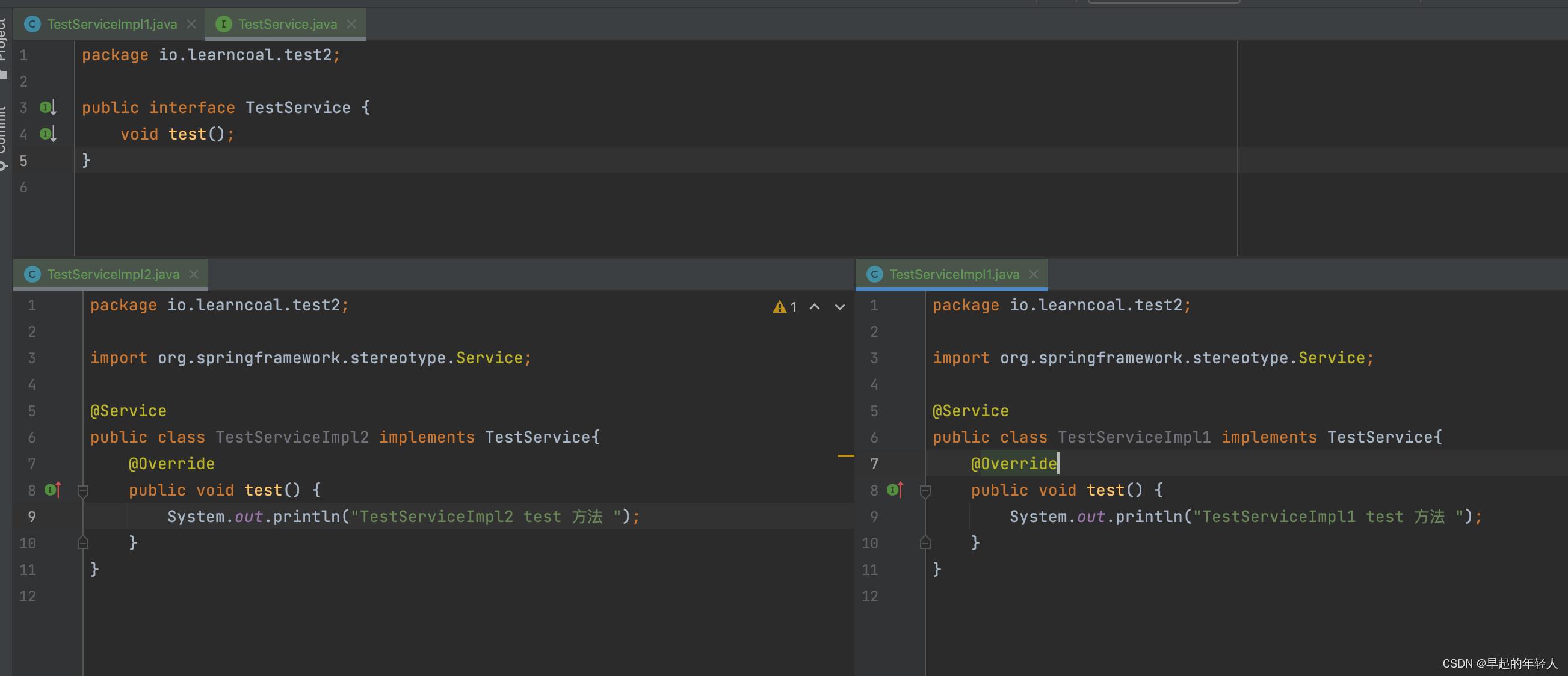Click the interface icon on the TestService.java tab
Image resolution: width=1568 pixels, height=676 pixels.
point(223,24)
